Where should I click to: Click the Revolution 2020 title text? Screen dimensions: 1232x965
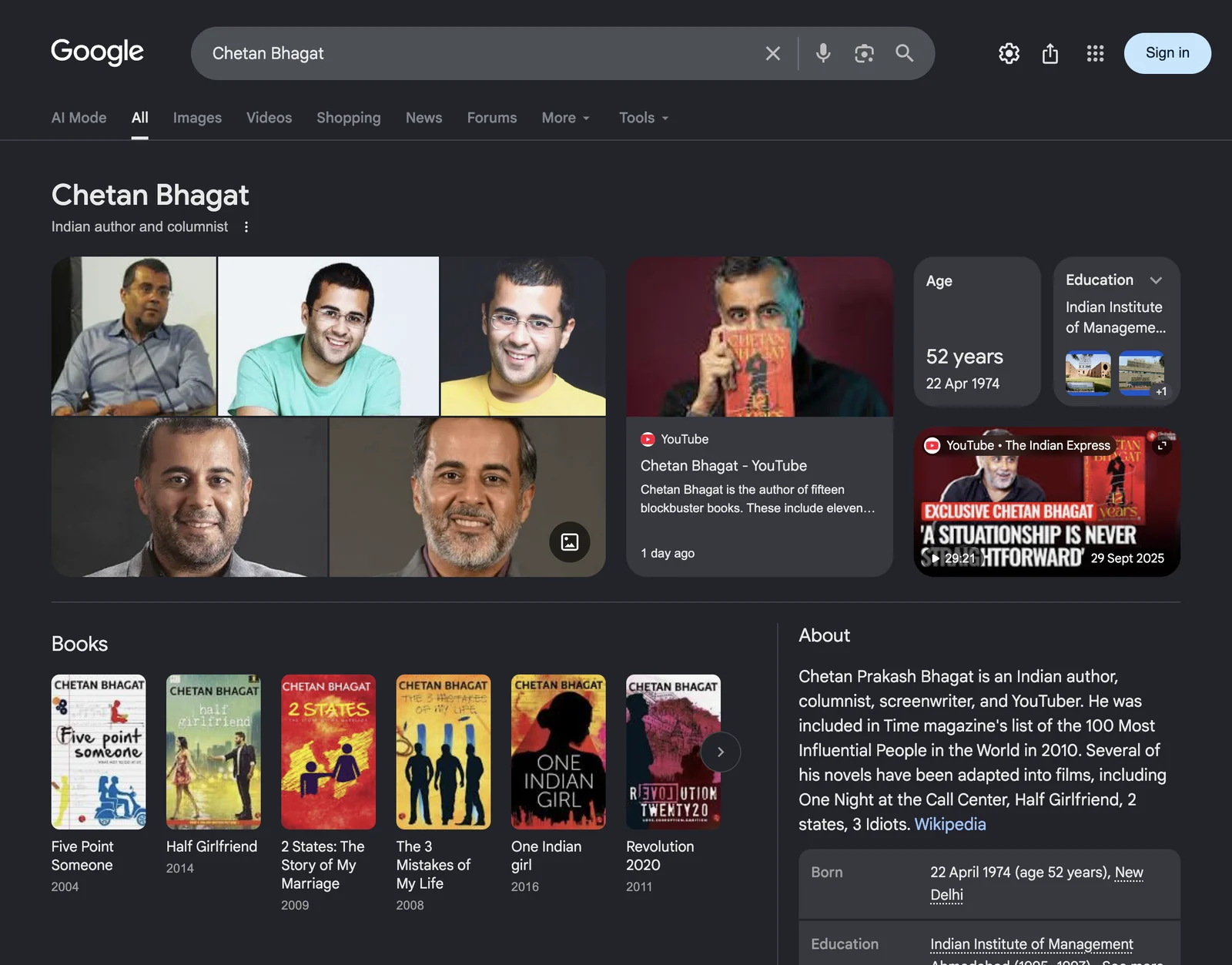(x=660, y=856)
